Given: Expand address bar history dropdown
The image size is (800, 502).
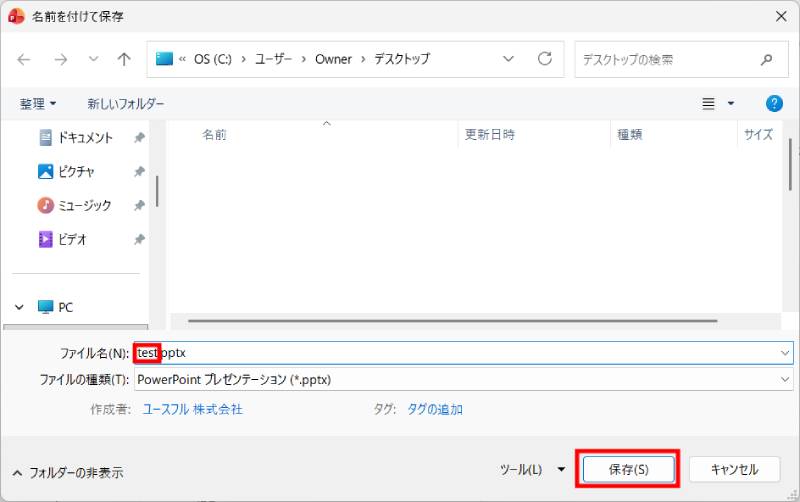Looking at the screenshot, I should coord(508,59).
